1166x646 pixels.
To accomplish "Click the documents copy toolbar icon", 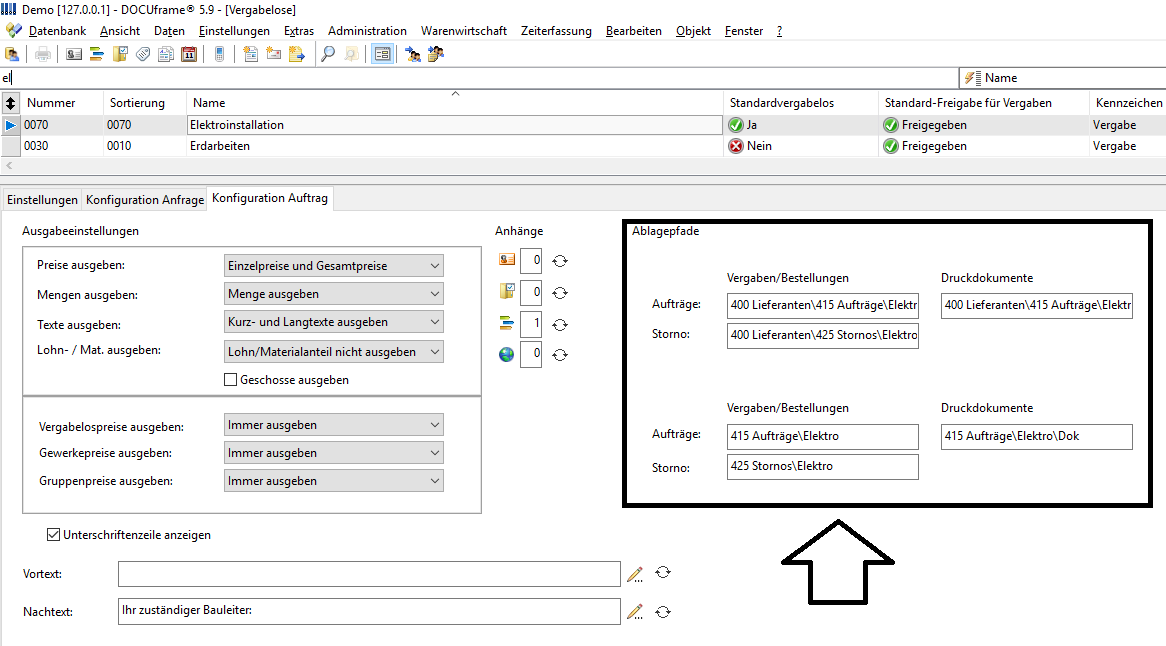I will [x=166, y=54].
